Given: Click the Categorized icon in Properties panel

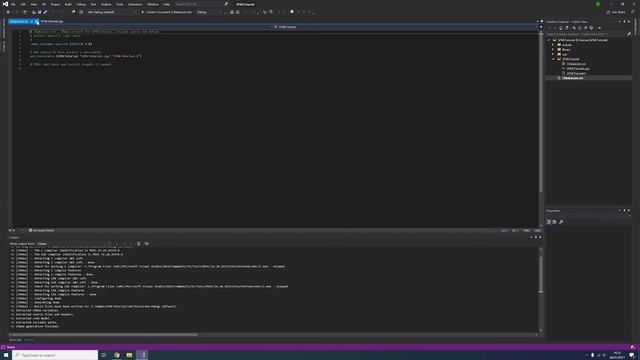Looking at the screenshot, I should click(x=549, y=222).
